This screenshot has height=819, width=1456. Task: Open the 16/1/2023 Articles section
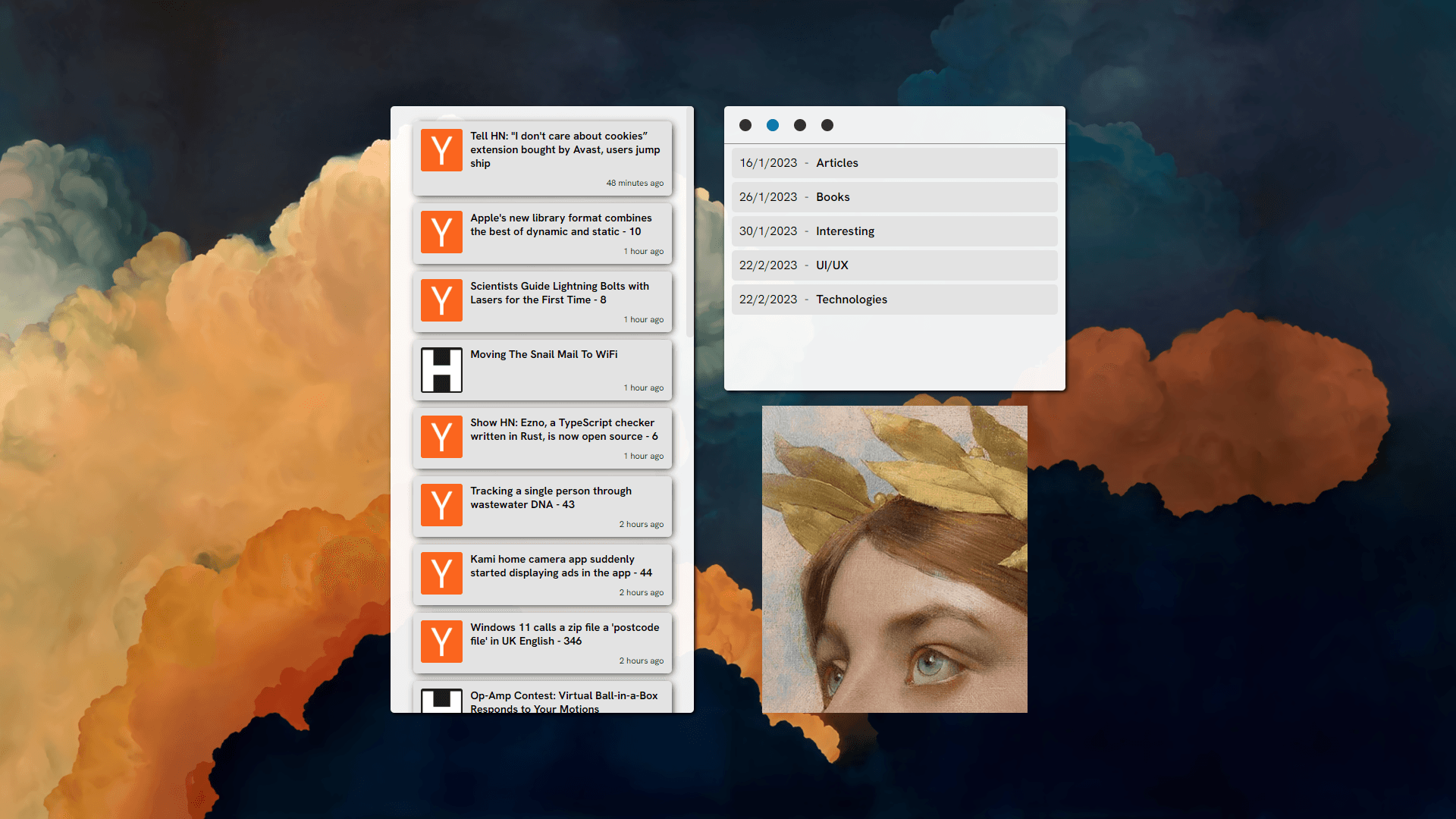tap(893, 163)
